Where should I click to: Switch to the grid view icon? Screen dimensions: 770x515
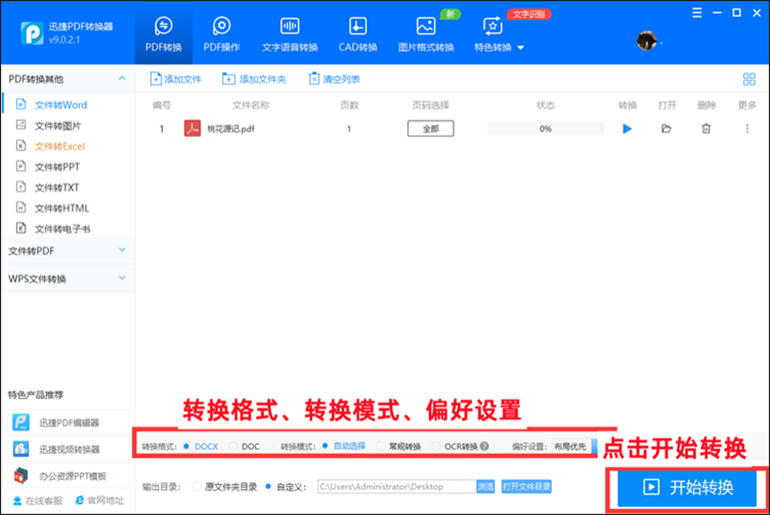pos(749,79)
